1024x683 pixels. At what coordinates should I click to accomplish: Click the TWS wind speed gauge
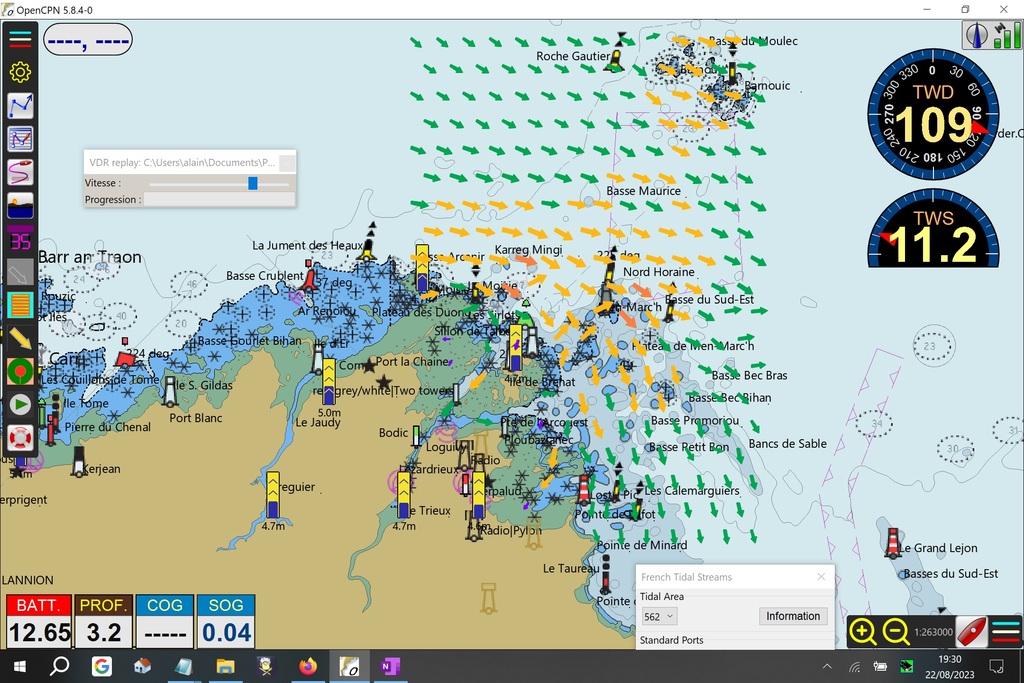(933, 228)
